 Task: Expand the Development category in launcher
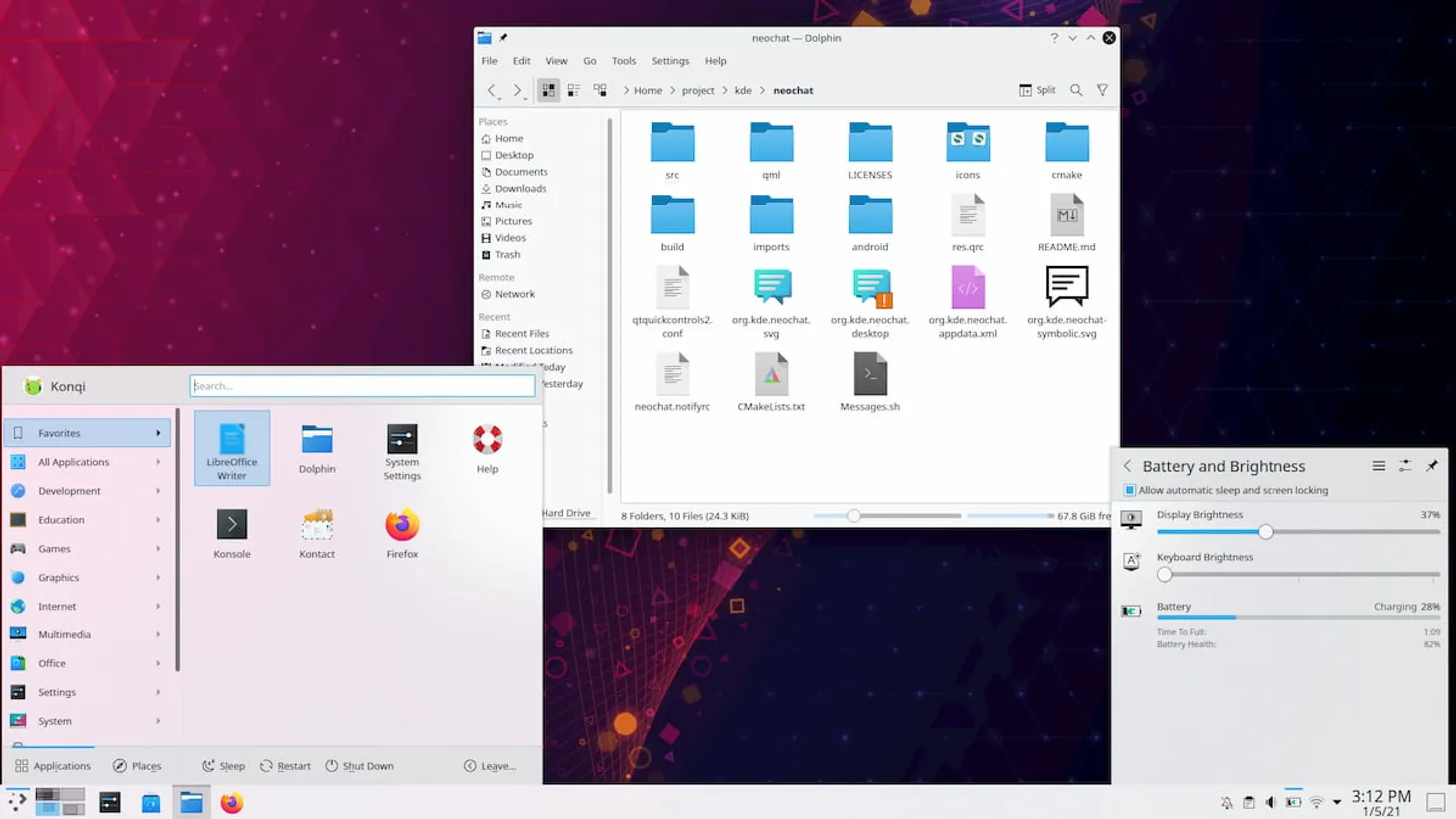coord(87,491)
